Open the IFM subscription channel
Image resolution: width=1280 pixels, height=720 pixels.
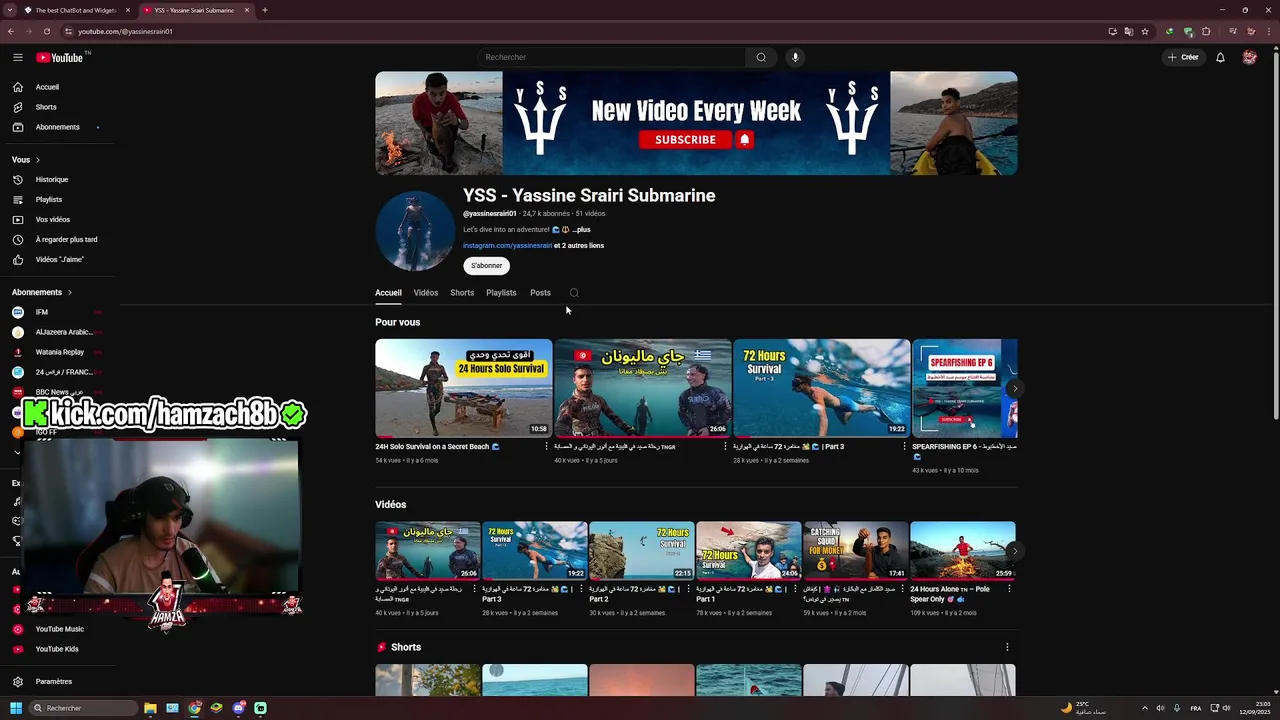42,312
